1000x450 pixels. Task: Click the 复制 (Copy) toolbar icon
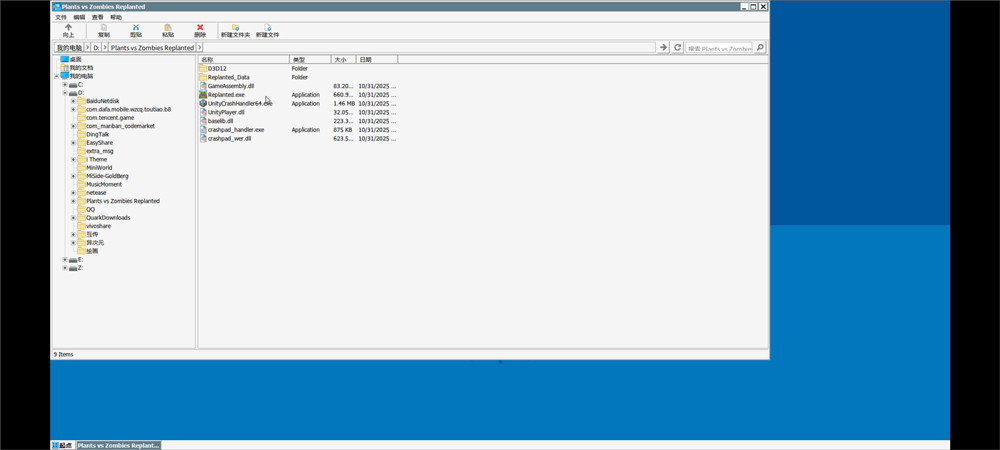104,28
